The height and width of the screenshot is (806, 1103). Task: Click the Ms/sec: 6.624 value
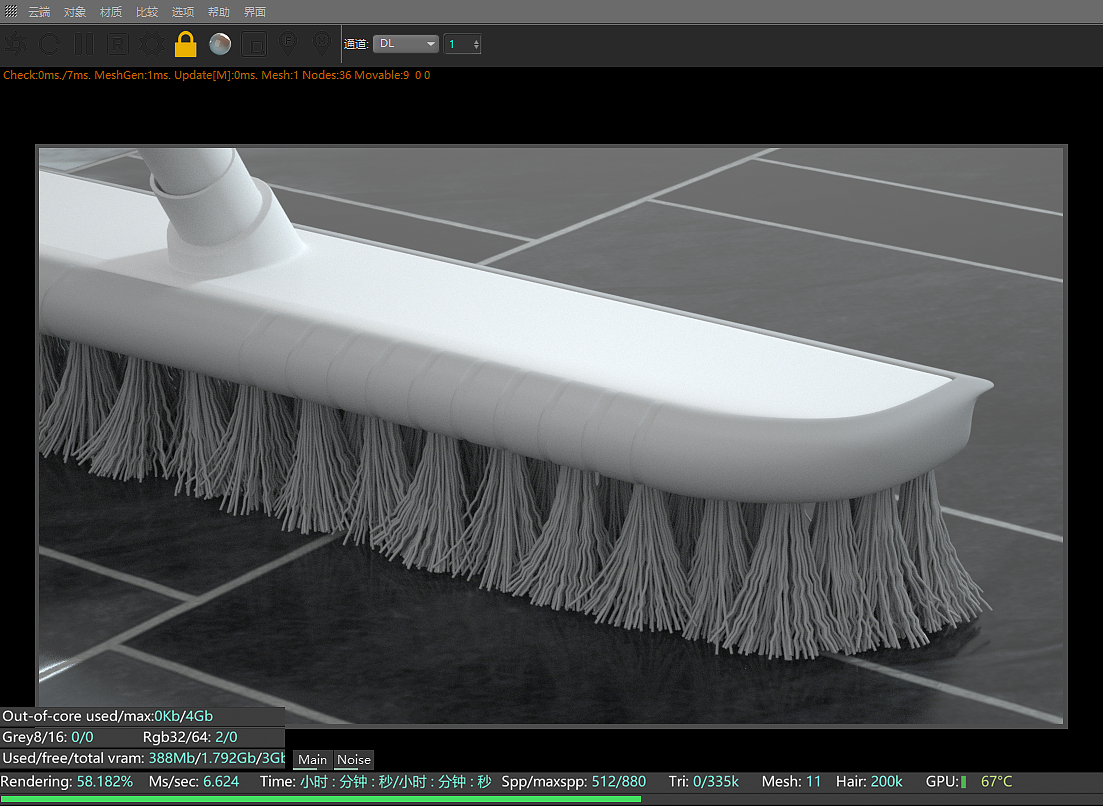[x=193, y=781]
